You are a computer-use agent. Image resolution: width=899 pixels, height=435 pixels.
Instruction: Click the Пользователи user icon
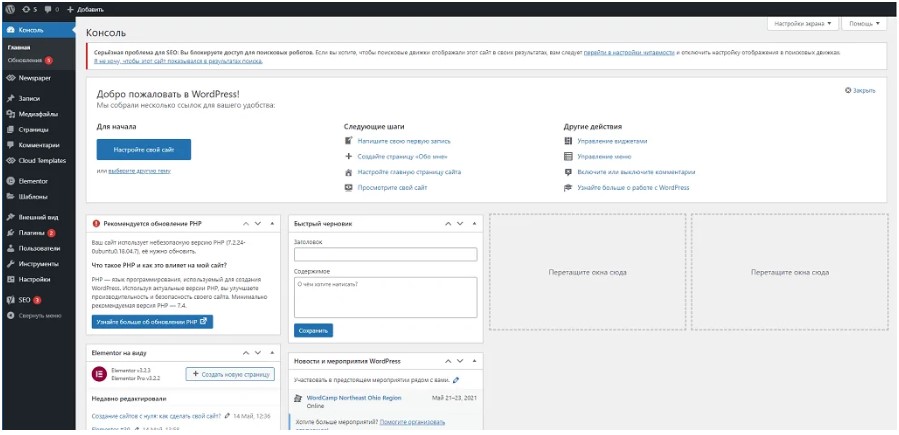[x=10, y=249]
